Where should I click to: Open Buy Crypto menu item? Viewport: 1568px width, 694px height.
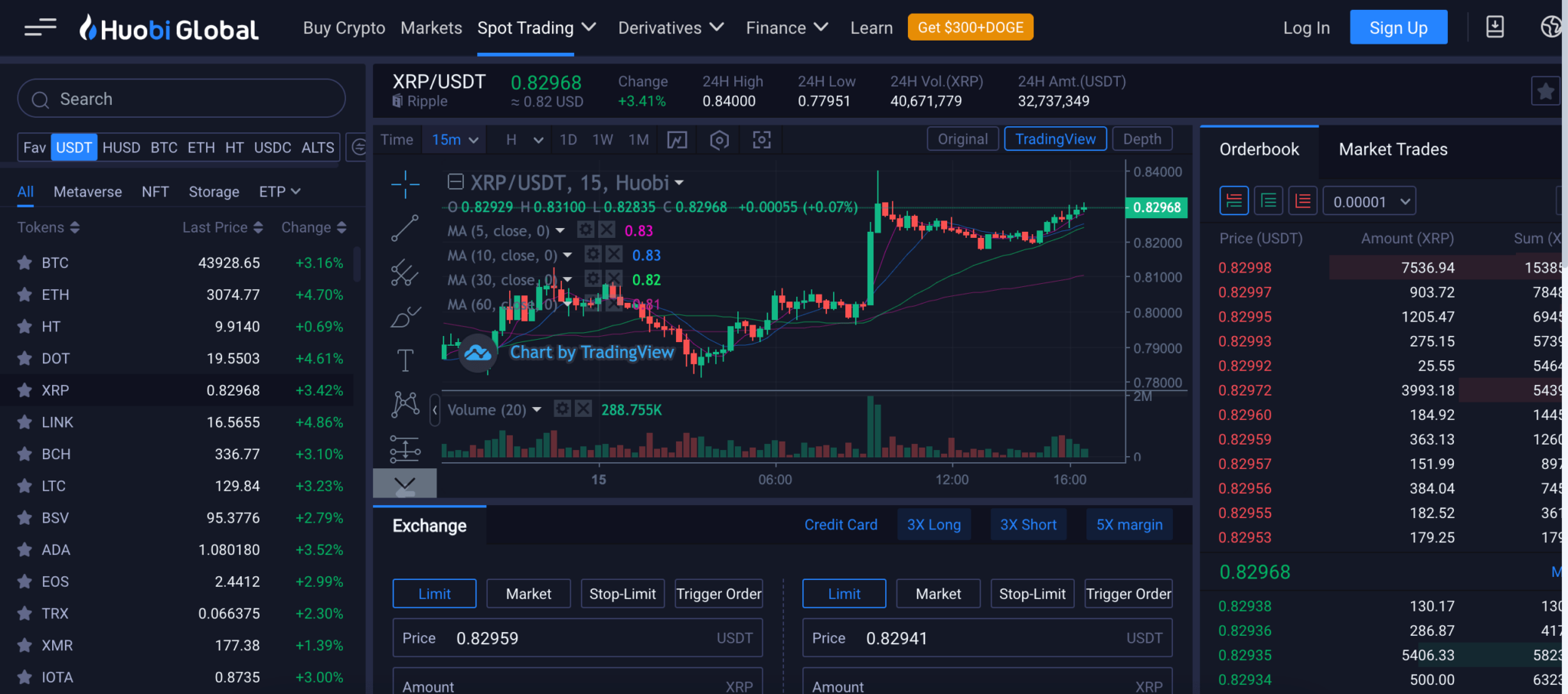[344, 28]
